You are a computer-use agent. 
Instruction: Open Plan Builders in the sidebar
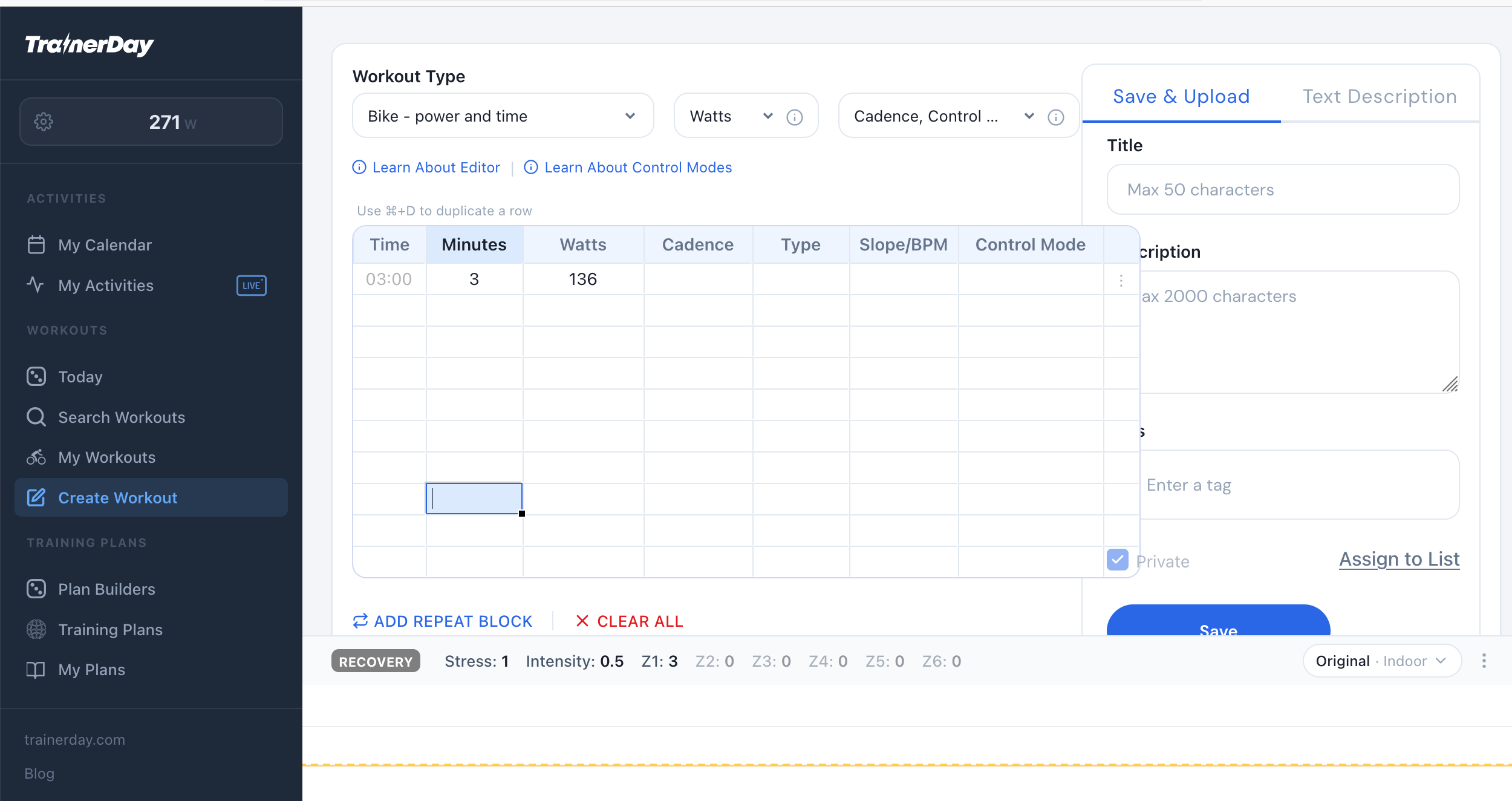pyautogui.click(x=106, y=589)
